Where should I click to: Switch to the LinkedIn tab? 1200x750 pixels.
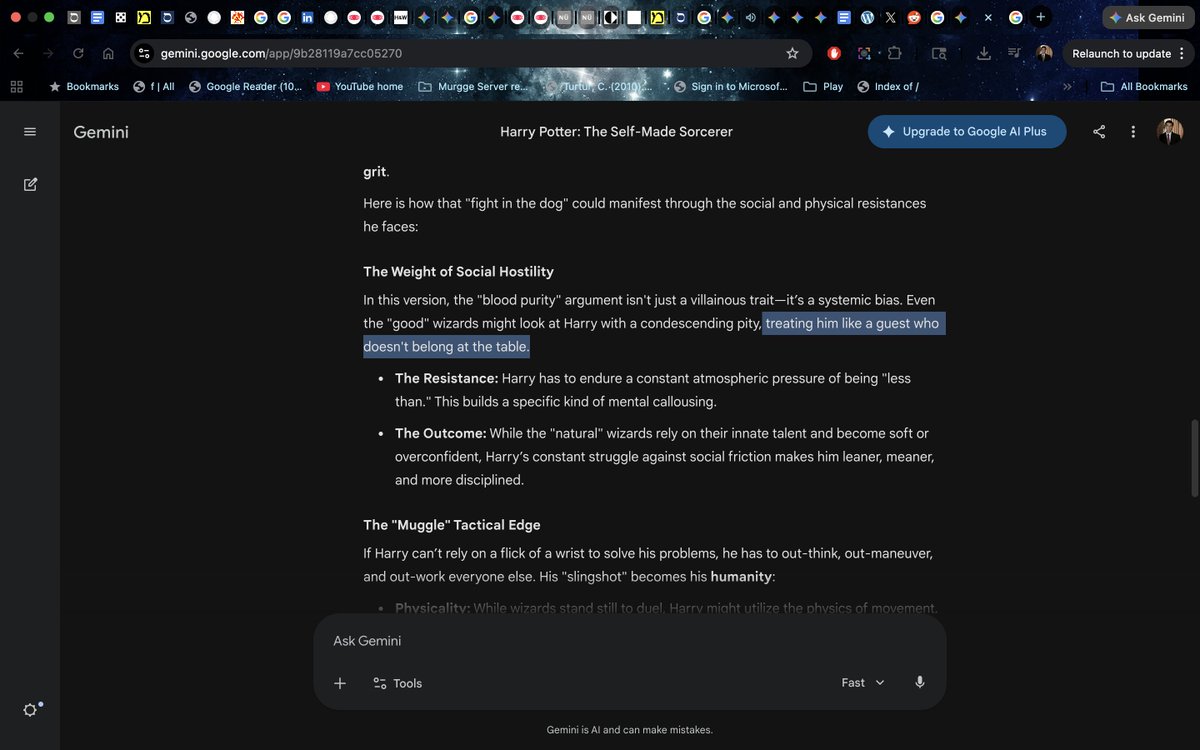coord(307,18)
